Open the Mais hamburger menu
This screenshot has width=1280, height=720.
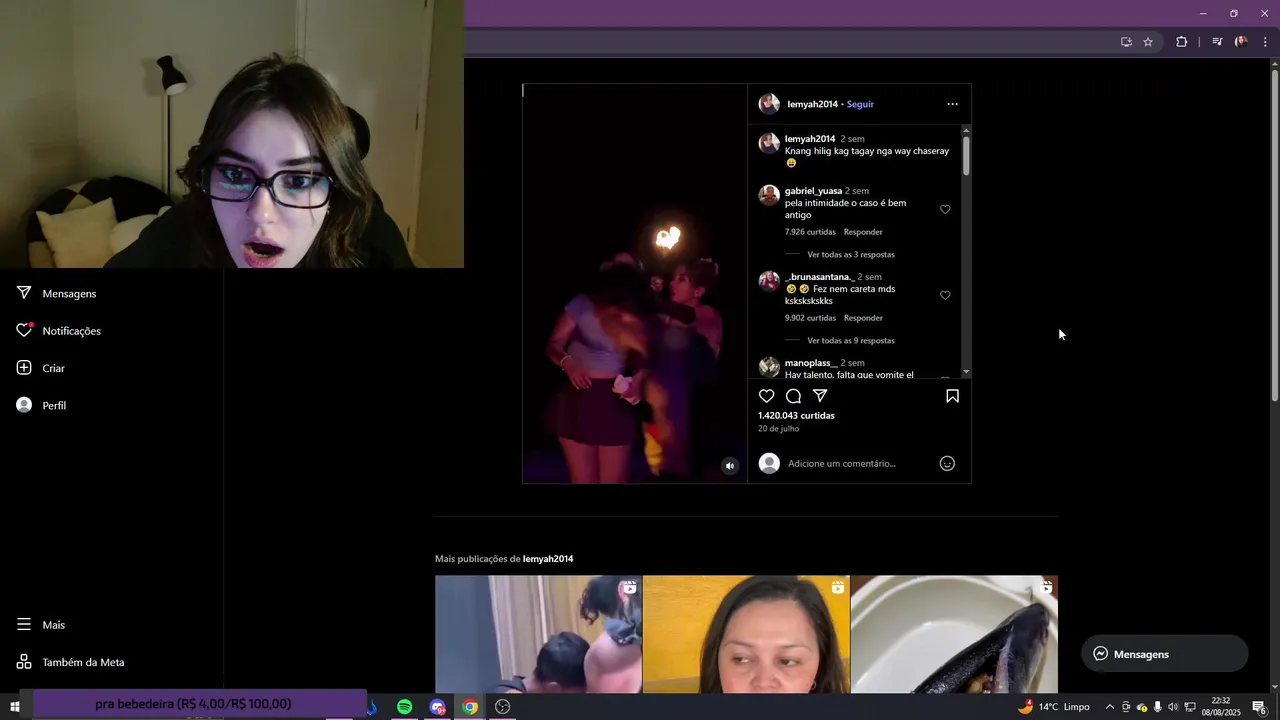tap(40, 624)
